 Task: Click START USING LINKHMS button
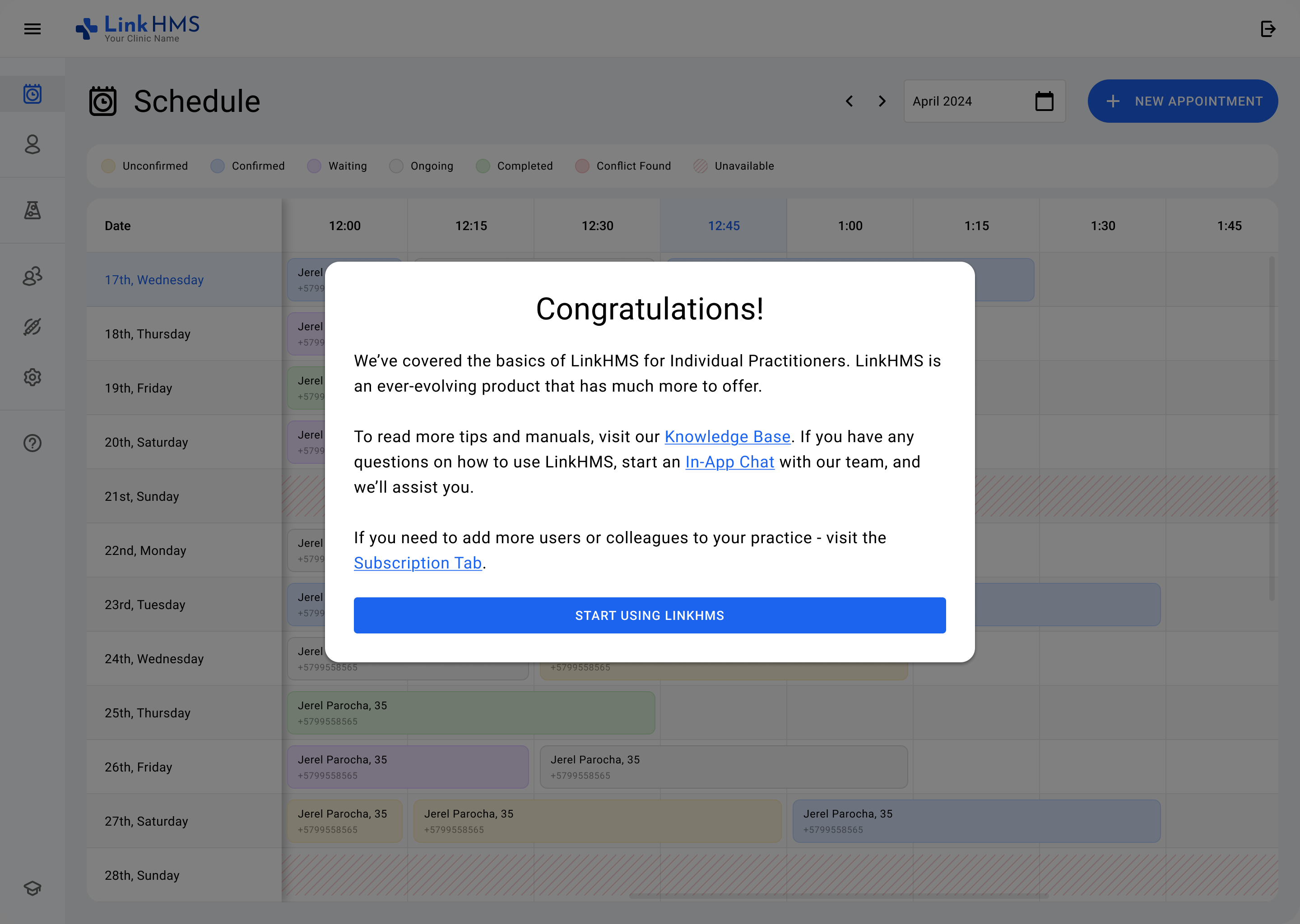click(x=650, y=615)
